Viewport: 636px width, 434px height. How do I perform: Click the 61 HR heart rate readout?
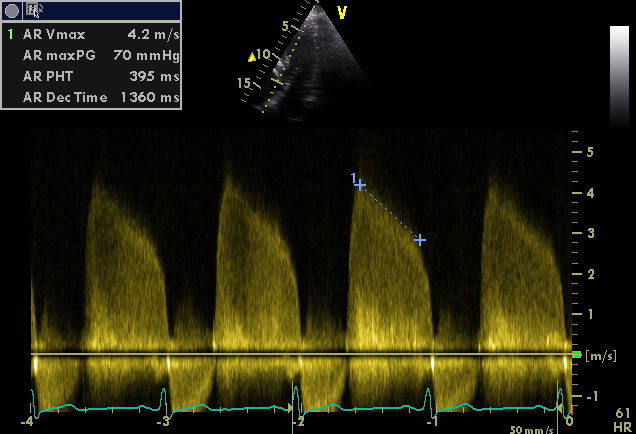pyautogui.click(x=621, y=419)
